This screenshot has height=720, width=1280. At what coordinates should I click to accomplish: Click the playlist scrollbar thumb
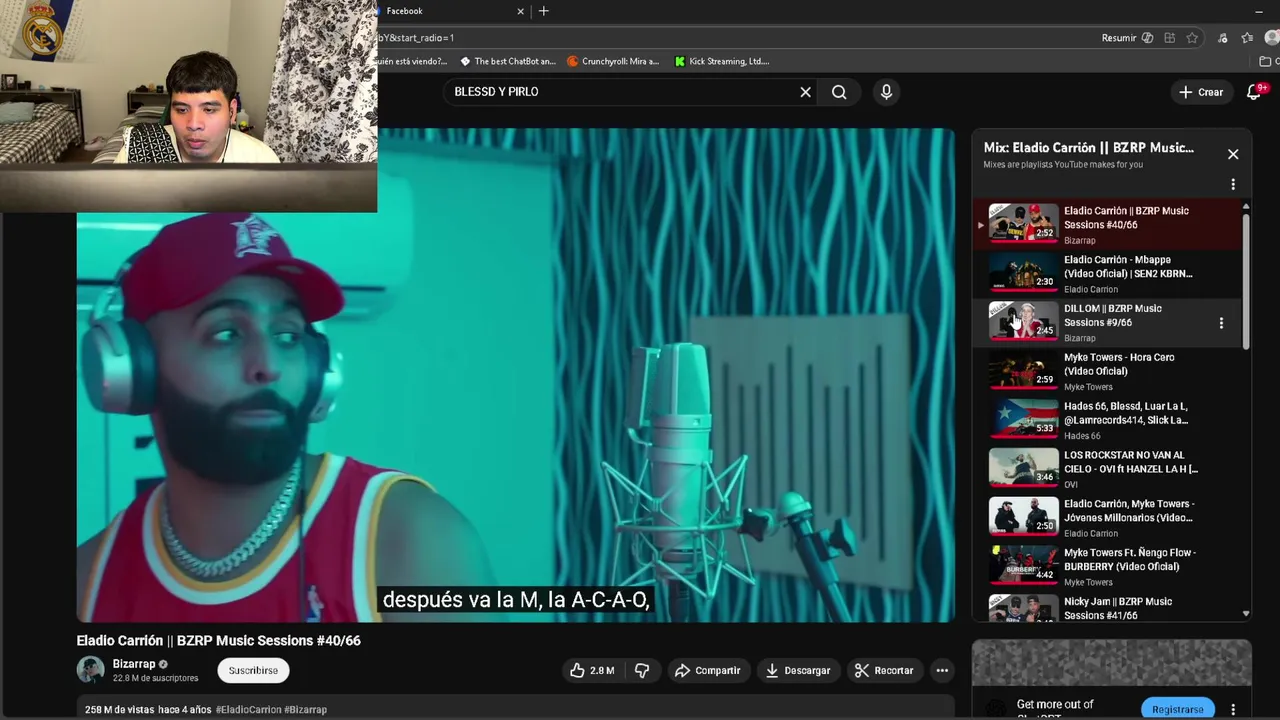pyautogui.click(x=1246, y=280)
